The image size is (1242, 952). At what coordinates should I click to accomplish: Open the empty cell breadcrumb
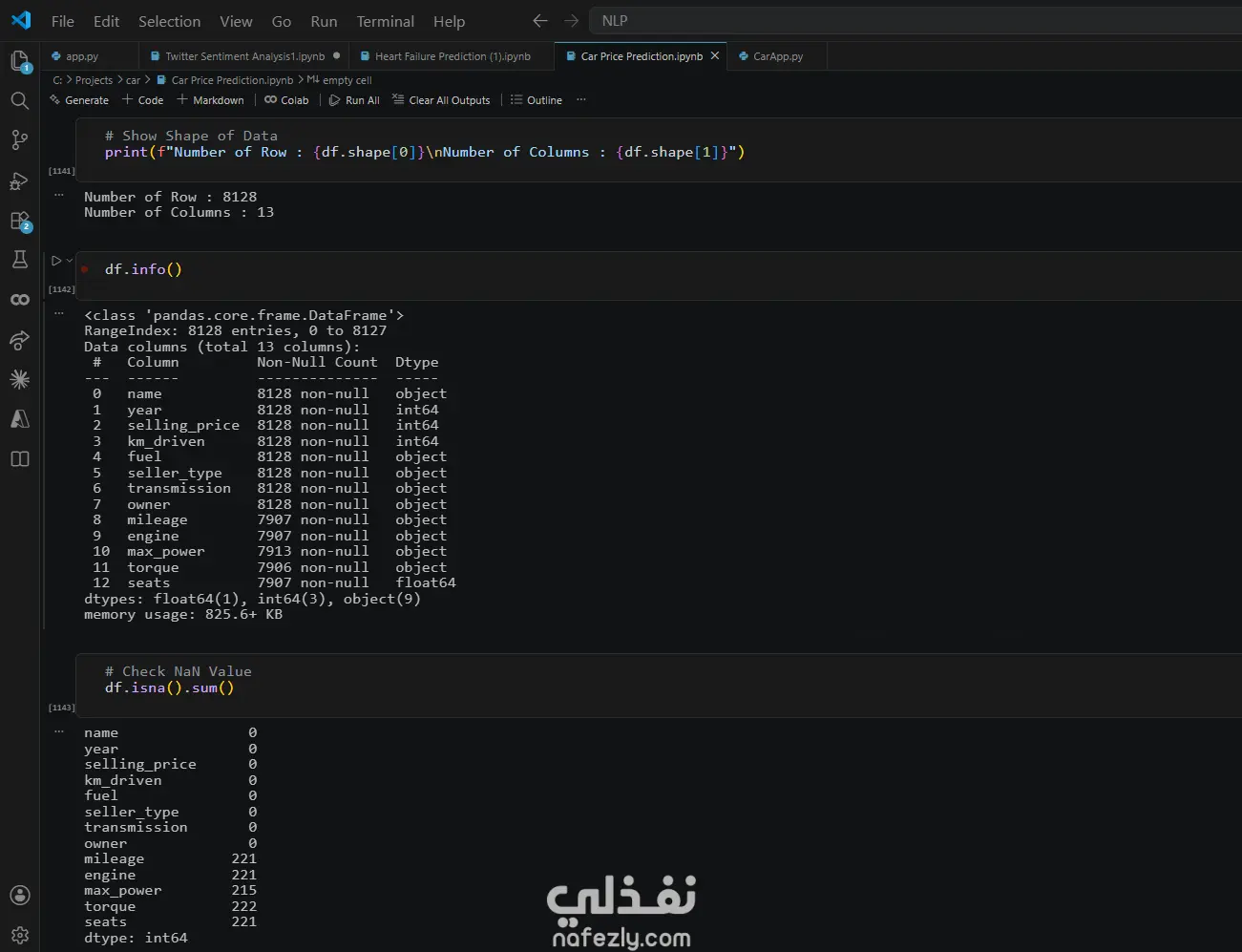(x=339, y=80)
